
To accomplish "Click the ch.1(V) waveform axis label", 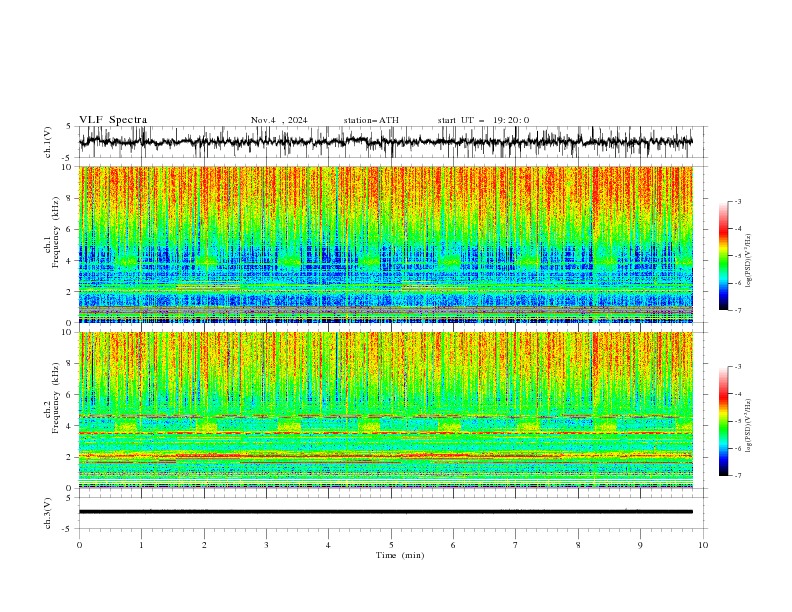I will [48, 142].
